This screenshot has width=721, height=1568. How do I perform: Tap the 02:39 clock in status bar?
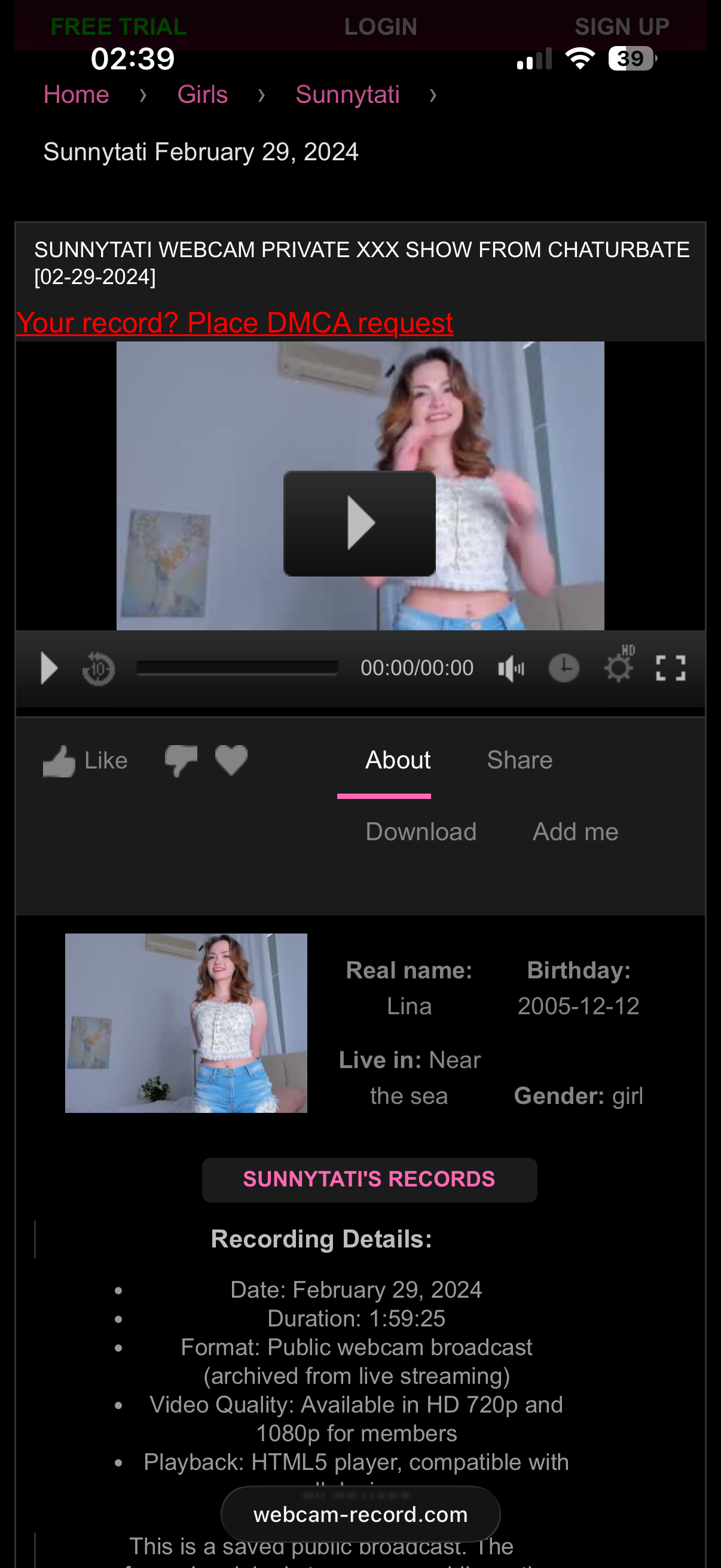[x=133, y=59]
